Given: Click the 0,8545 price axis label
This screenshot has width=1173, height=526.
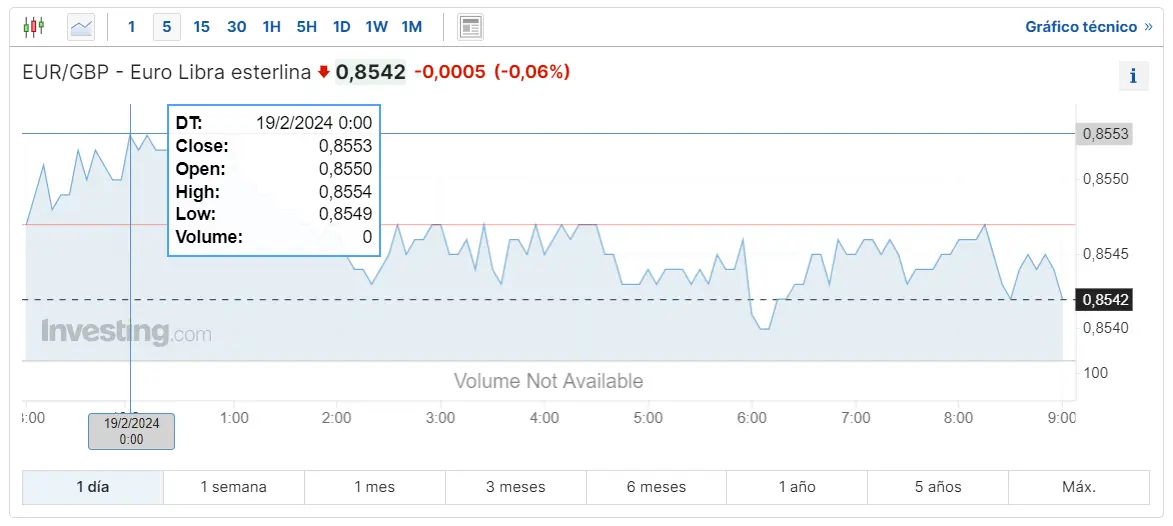Looking at the screenshot, I should (1104, 254).
